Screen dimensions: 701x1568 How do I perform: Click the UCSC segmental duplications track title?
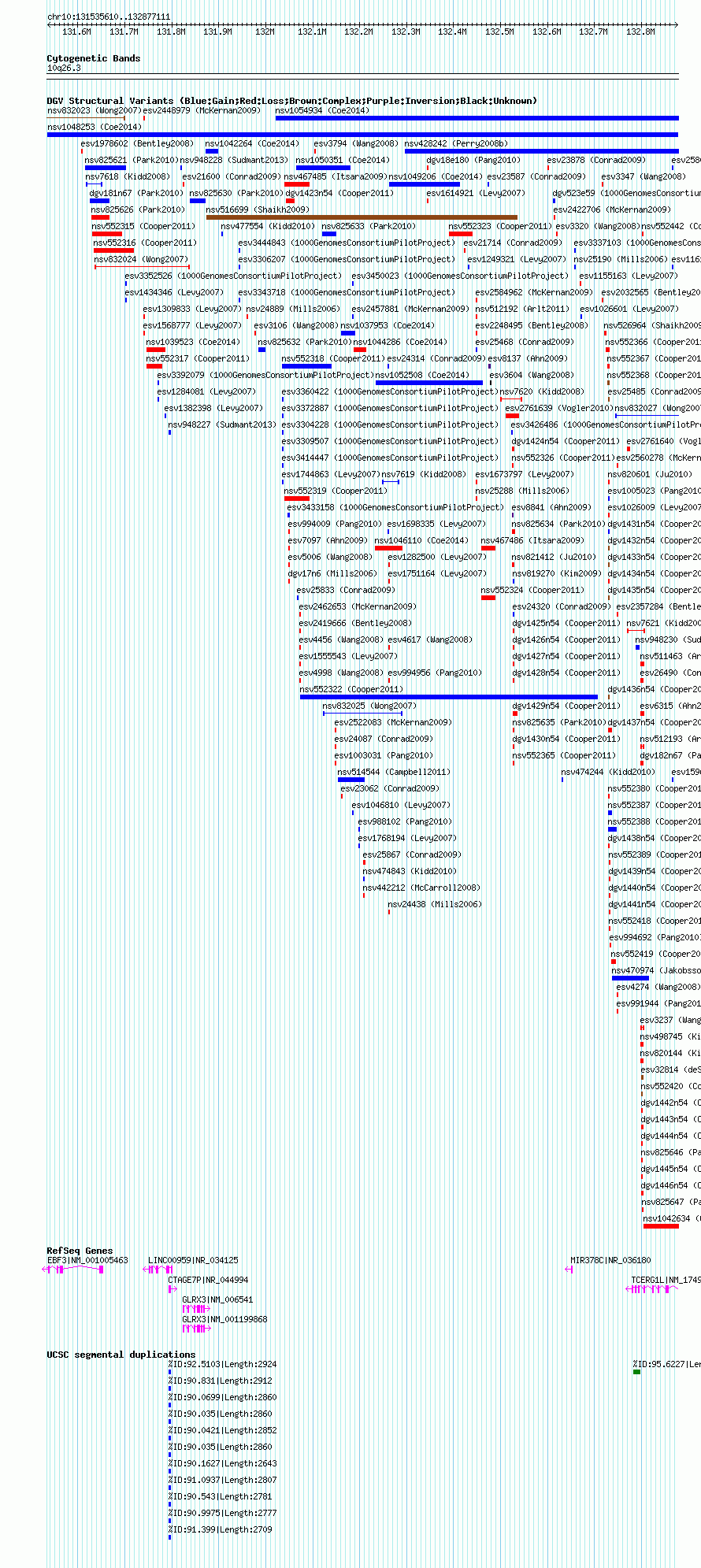click(120, 1355)
